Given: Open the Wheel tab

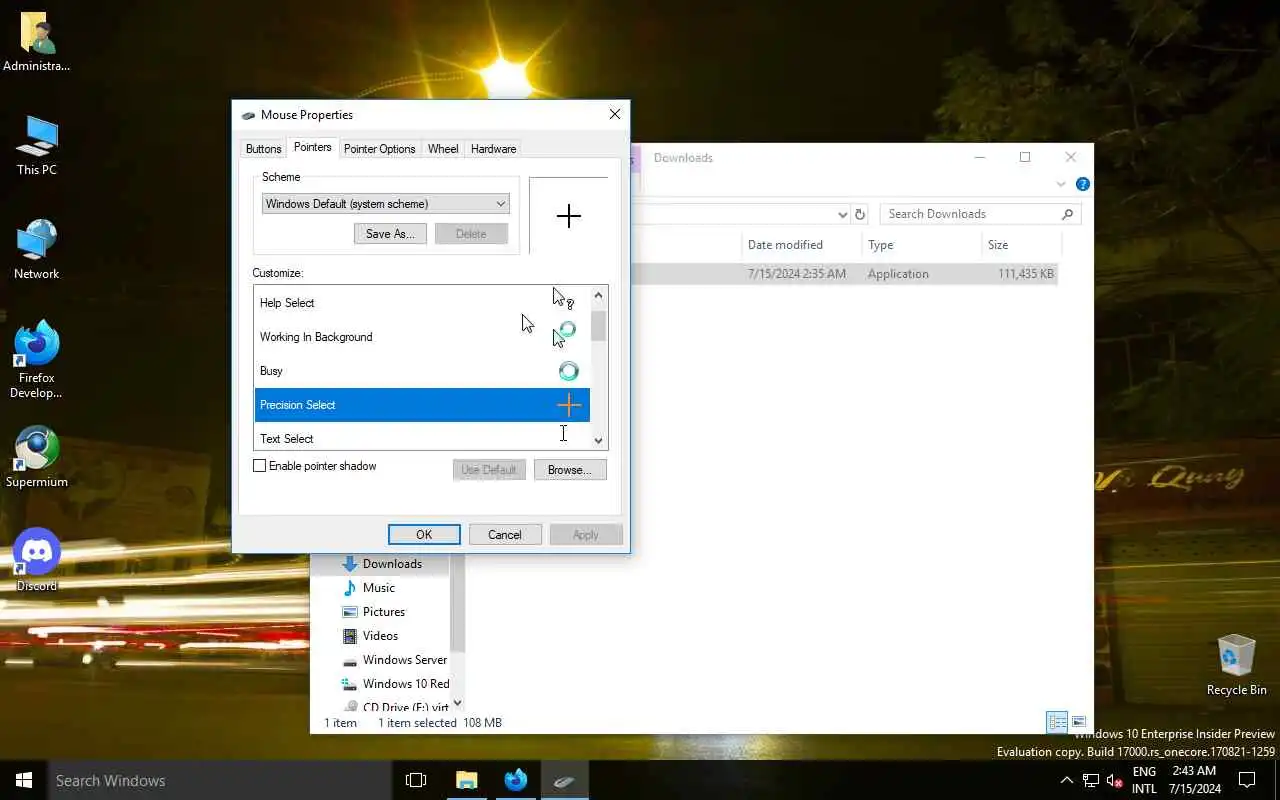Looking at the screenshot, I should tap(443, 149).
